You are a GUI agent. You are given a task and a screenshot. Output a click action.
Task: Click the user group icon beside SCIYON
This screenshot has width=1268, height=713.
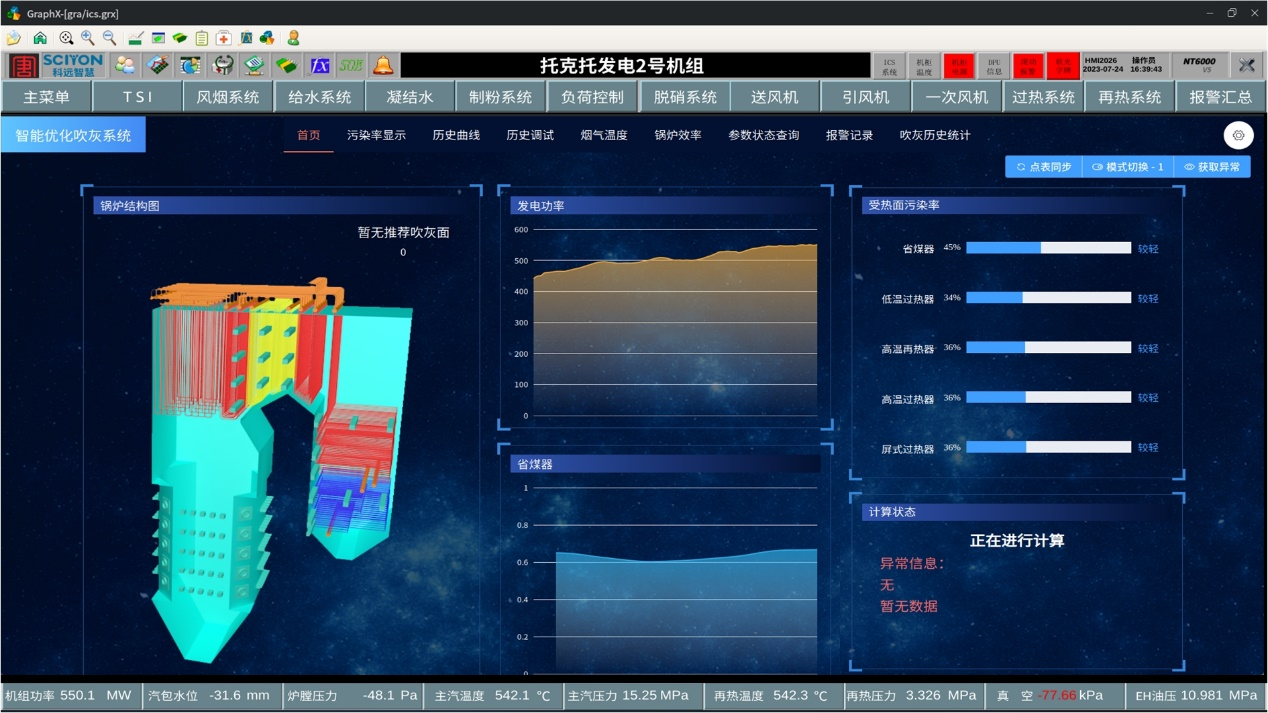tap(125, 66)
